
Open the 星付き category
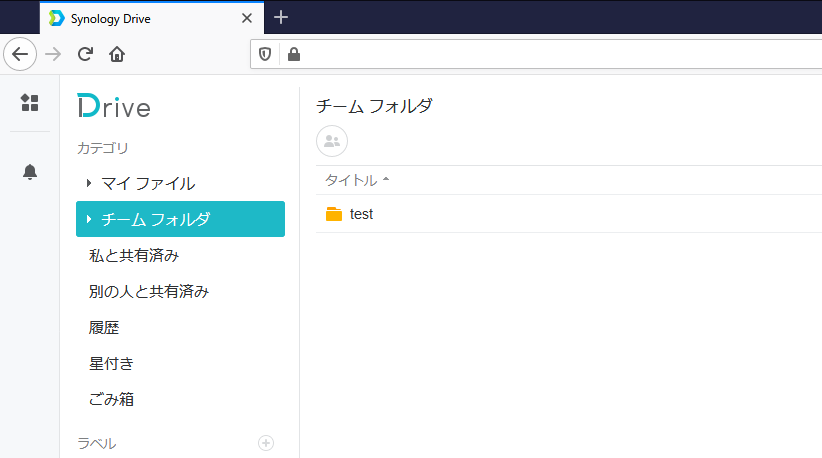(111, 363)
